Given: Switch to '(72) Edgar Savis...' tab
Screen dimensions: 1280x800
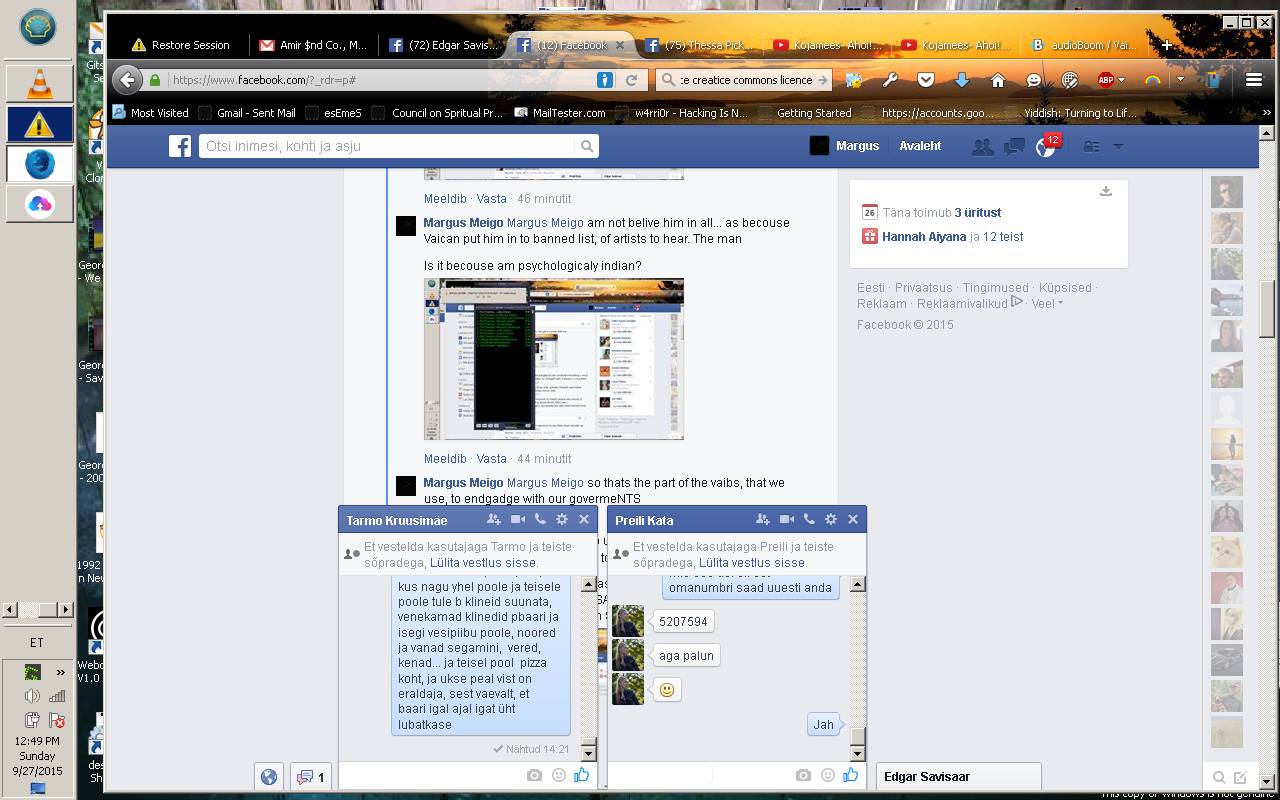Looking at the screenshot, I should click(x=443, y=45).
